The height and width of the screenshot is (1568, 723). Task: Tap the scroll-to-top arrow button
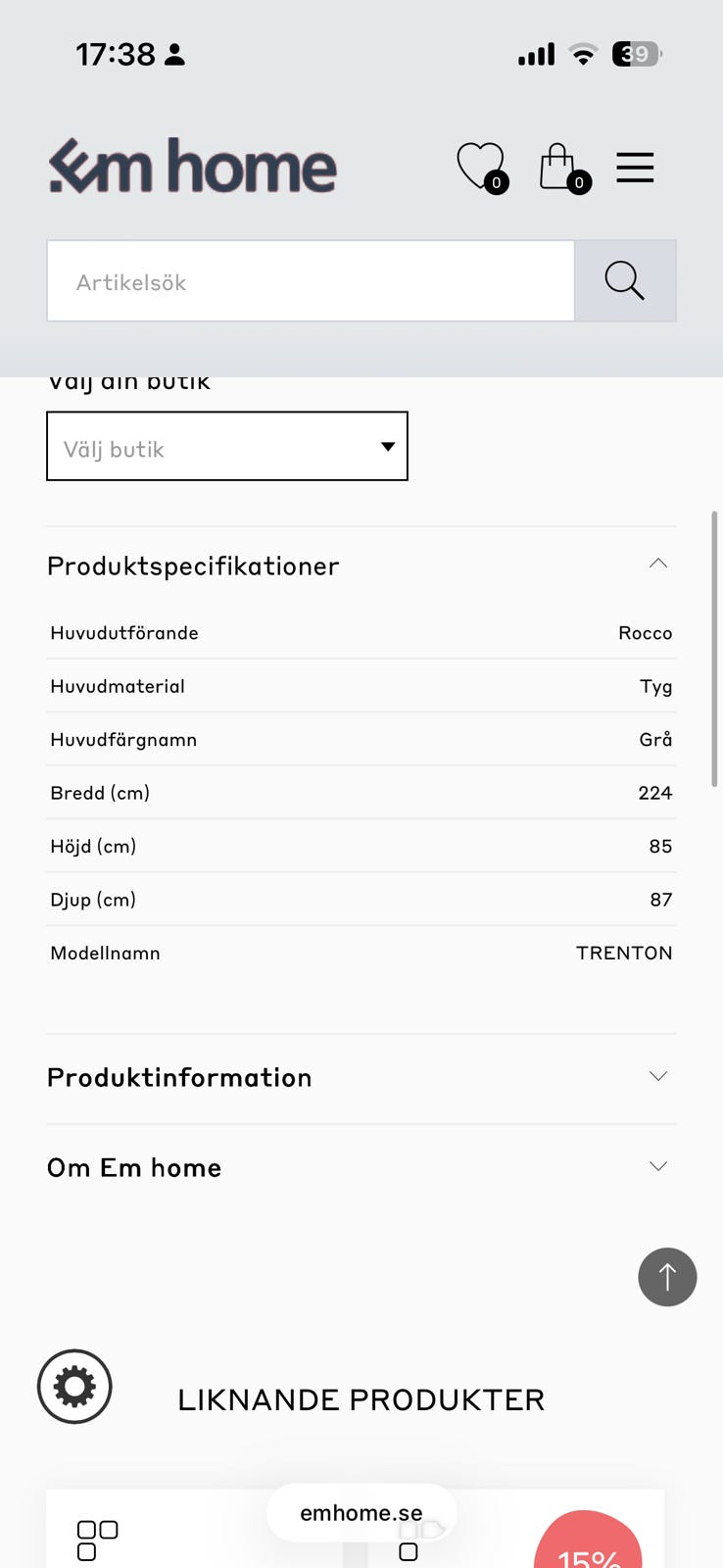click(667, 1277)
